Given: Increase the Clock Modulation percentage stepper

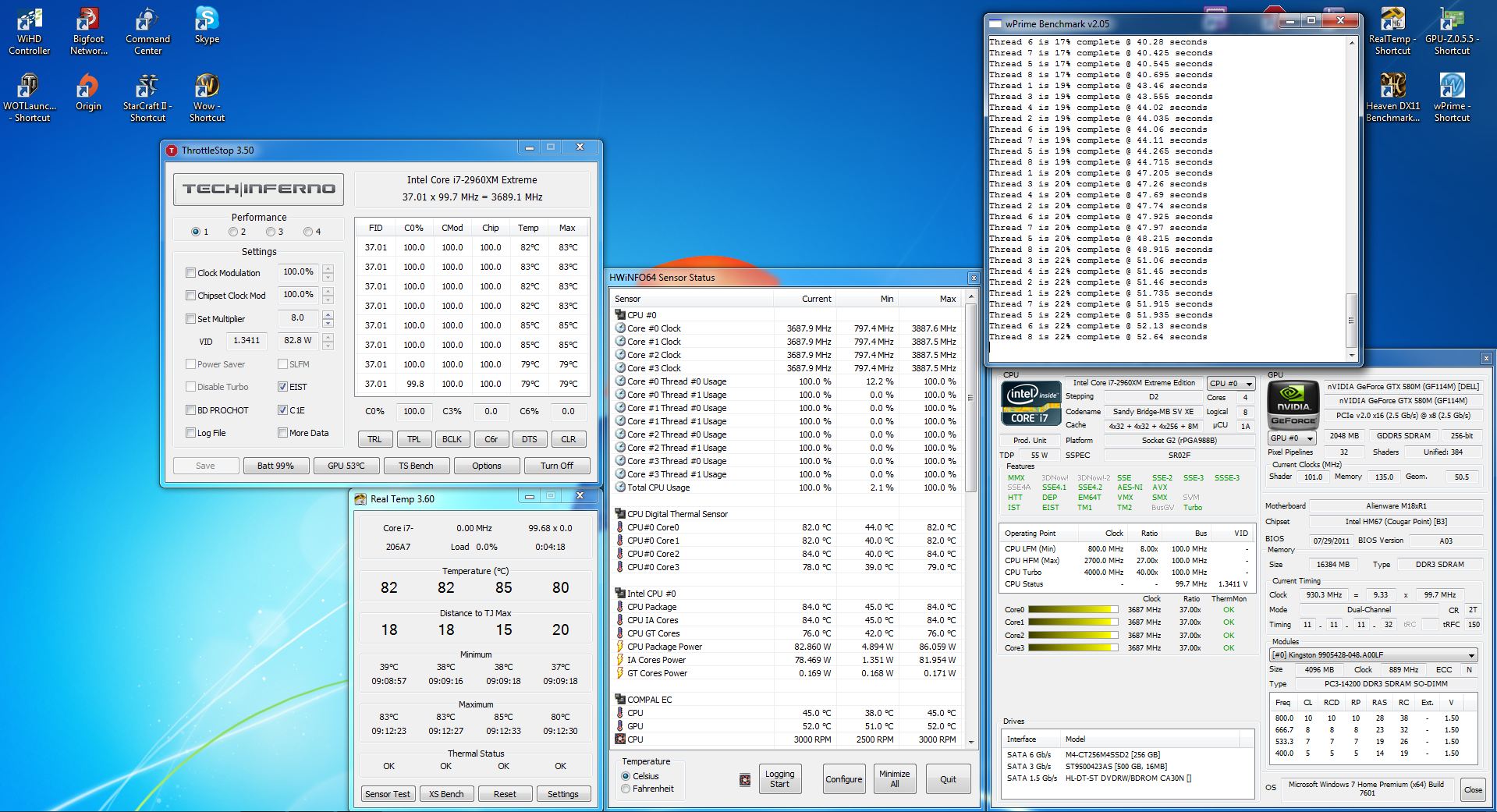Looking at the screenshot, I should pyautogui.click(x=328, y=268).
